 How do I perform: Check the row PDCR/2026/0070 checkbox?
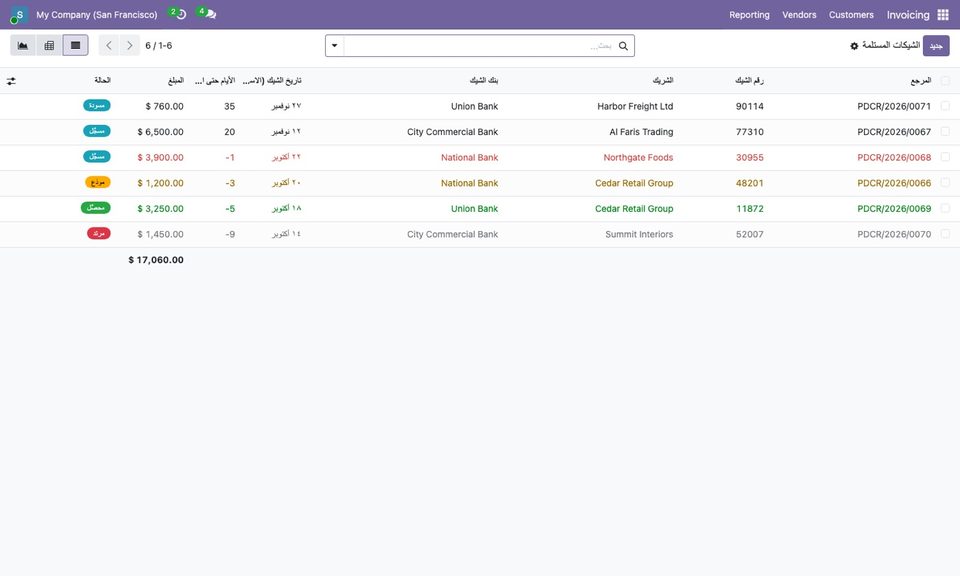tap(945, 234)
